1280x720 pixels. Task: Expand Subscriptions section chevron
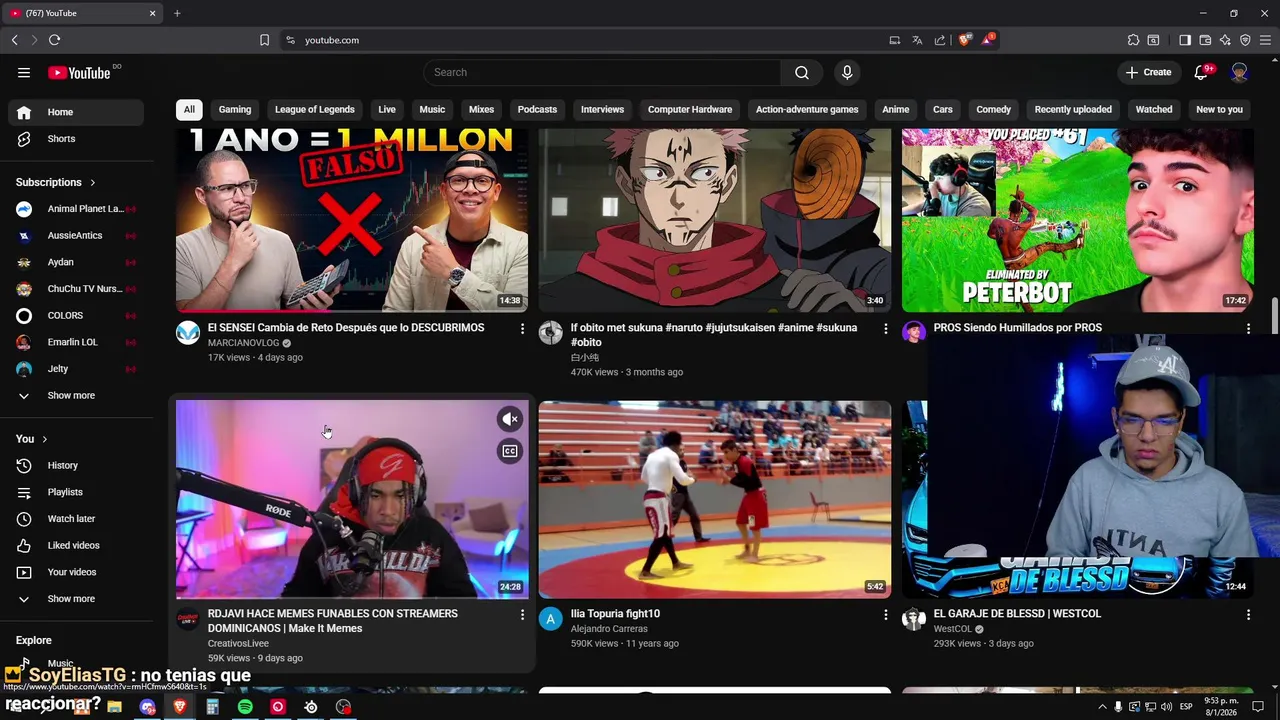pos(93,183)
